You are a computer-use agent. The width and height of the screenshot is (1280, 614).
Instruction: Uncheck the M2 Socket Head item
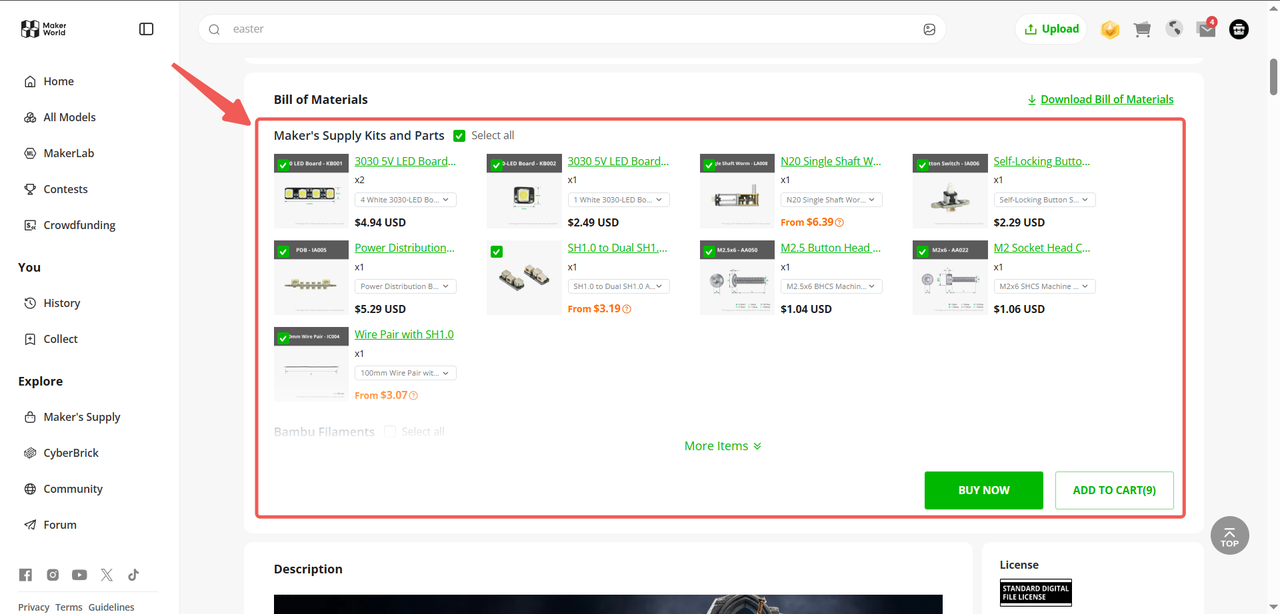[923, 252]
